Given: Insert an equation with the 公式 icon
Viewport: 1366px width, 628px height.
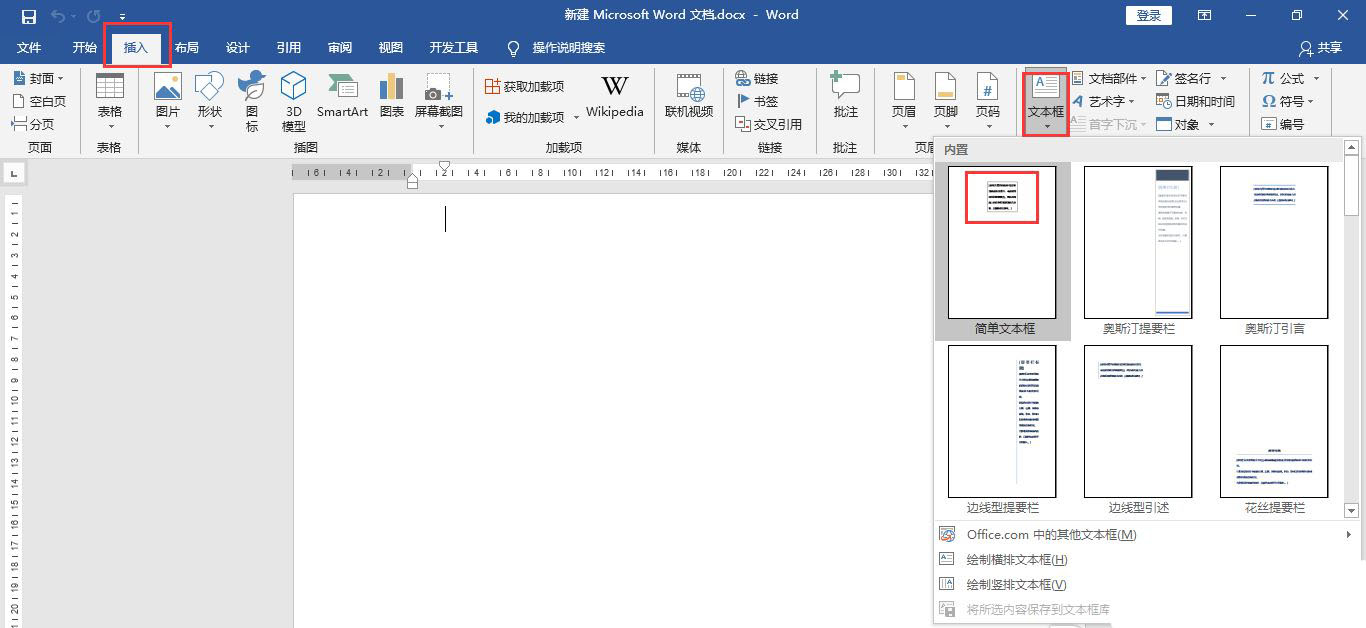Looking at the screenshot, I should point(1290,79).
